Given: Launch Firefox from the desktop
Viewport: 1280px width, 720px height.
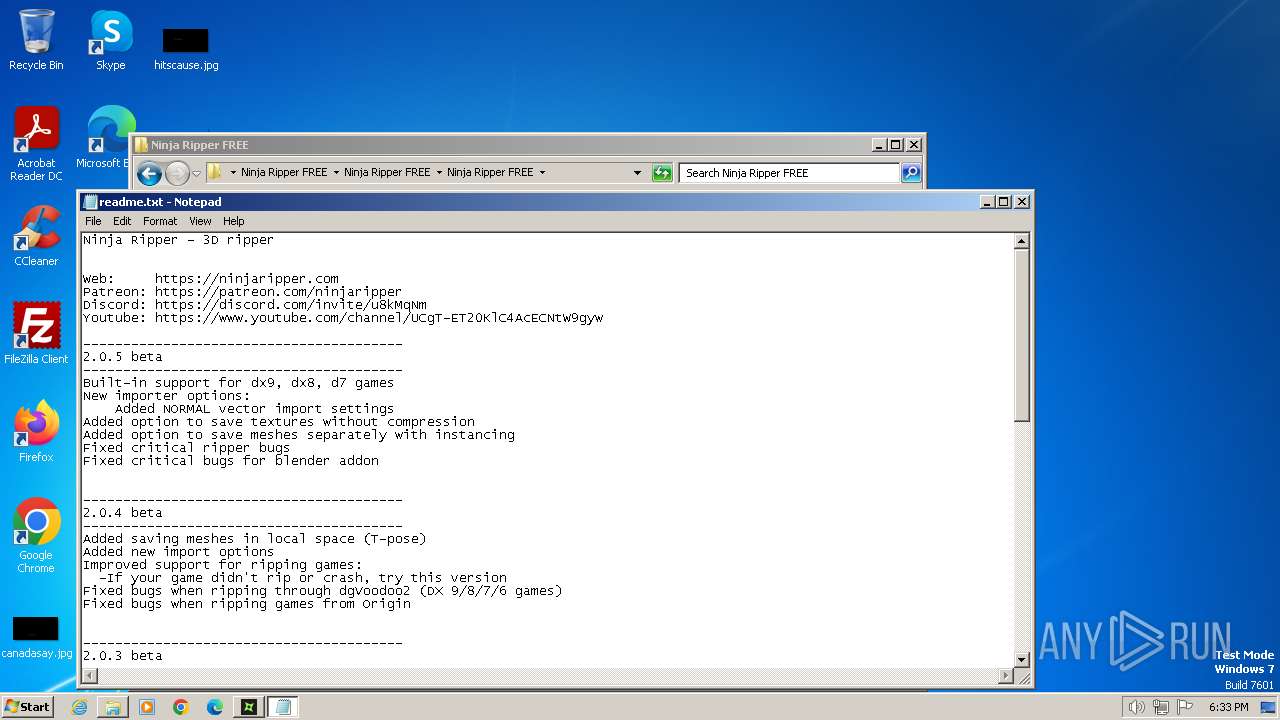Looking at the screenshot, I should [36, 432].
